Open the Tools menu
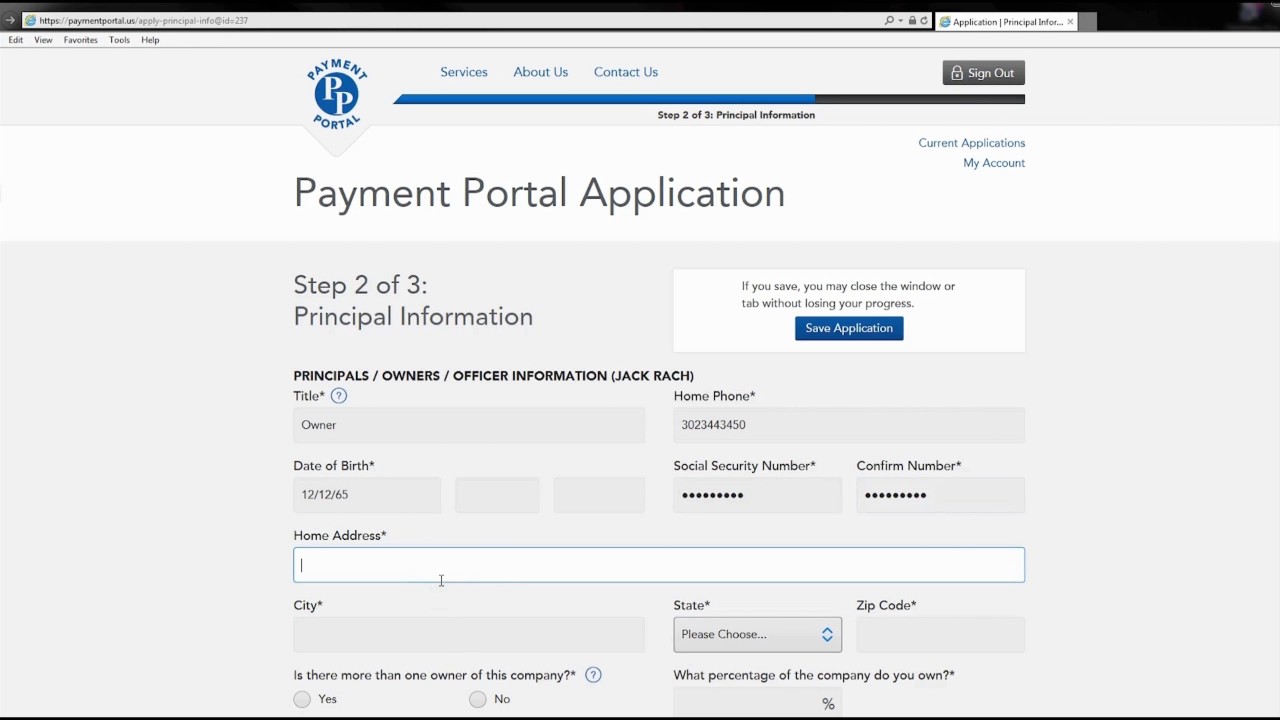Screen dimensions: 1280x720 click(119, 40)
